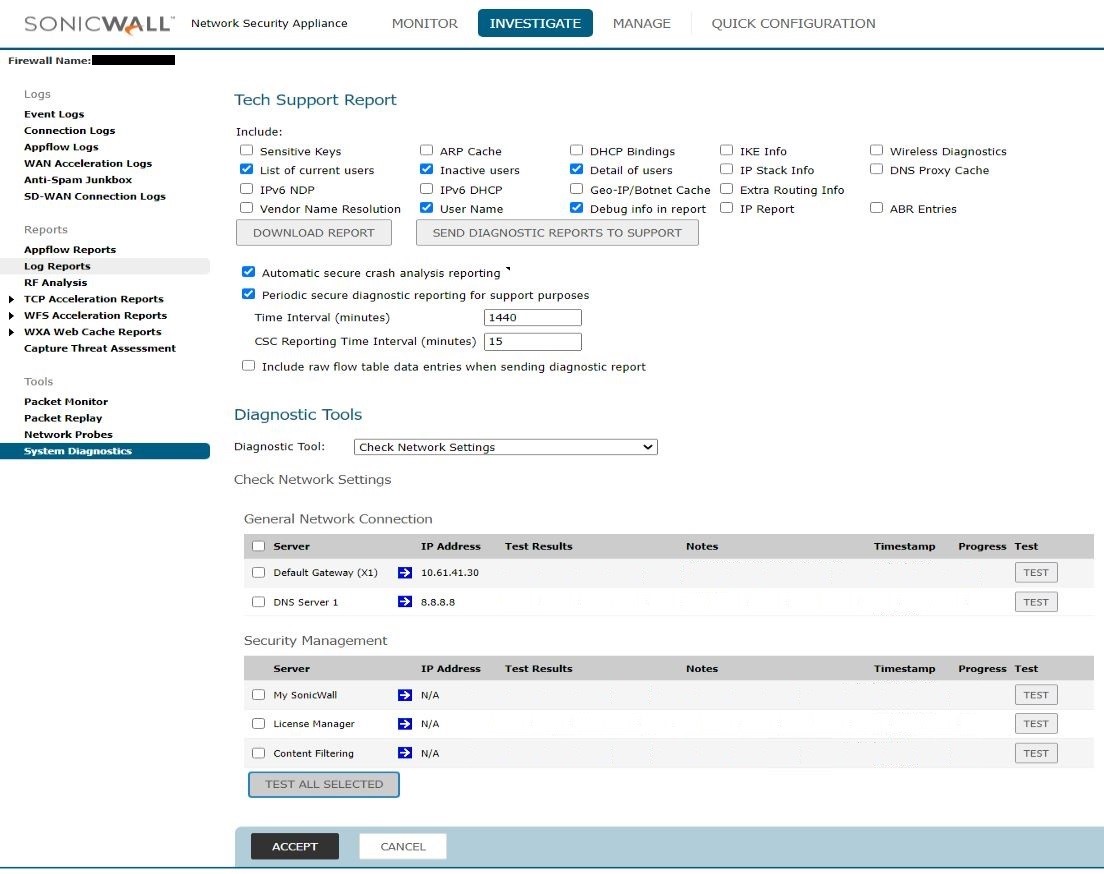Click the TEST ALL SELECTED button
This screenshot has height=874, width=1104.
(324, 784)
